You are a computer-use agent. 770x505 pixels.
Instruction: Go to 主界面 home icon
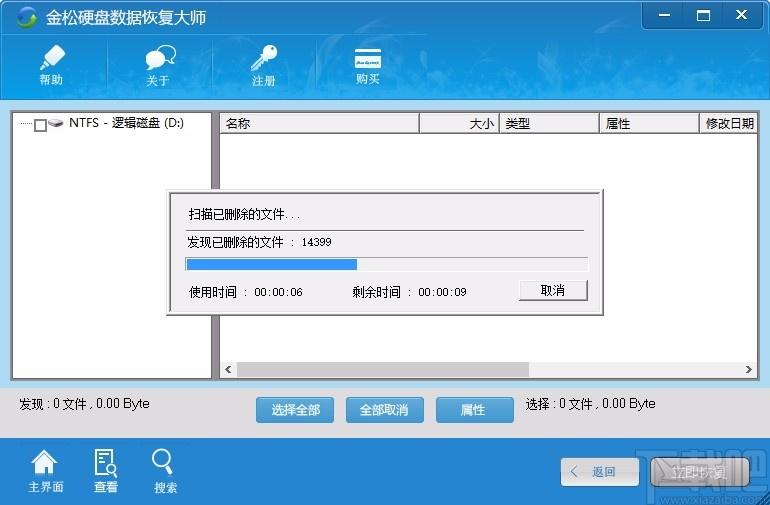pyautogui.click(x=45, y=471)
